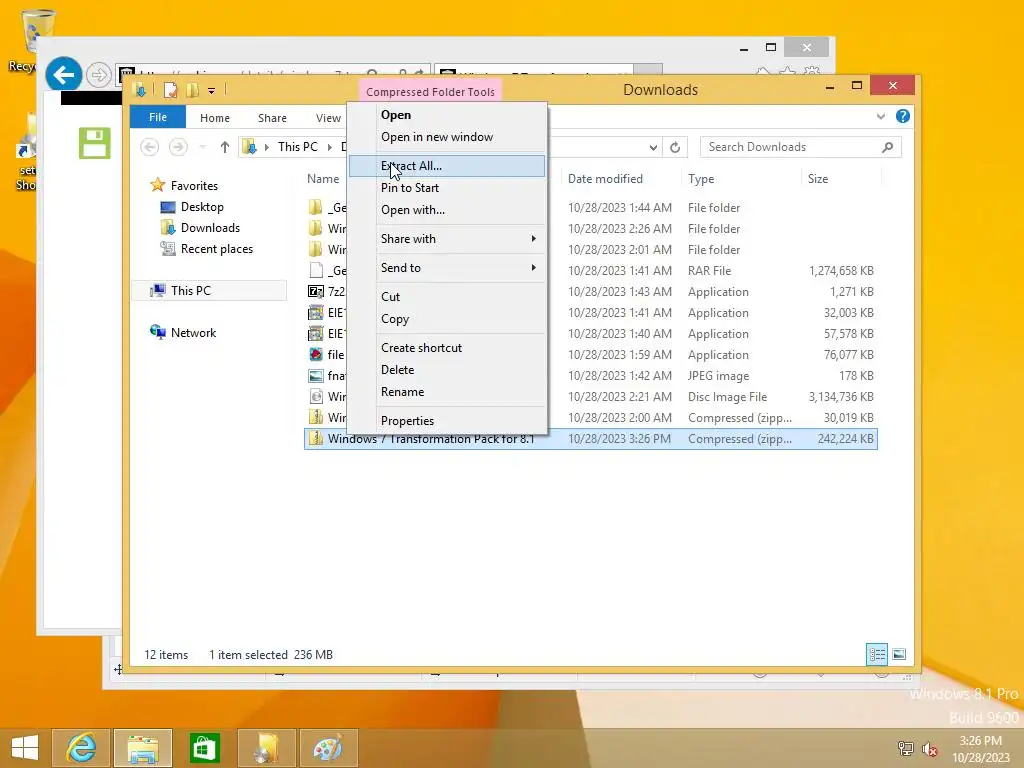Expand the Send to submenu
Viewport: 1024px width, 768px height.
coord(447,268)
